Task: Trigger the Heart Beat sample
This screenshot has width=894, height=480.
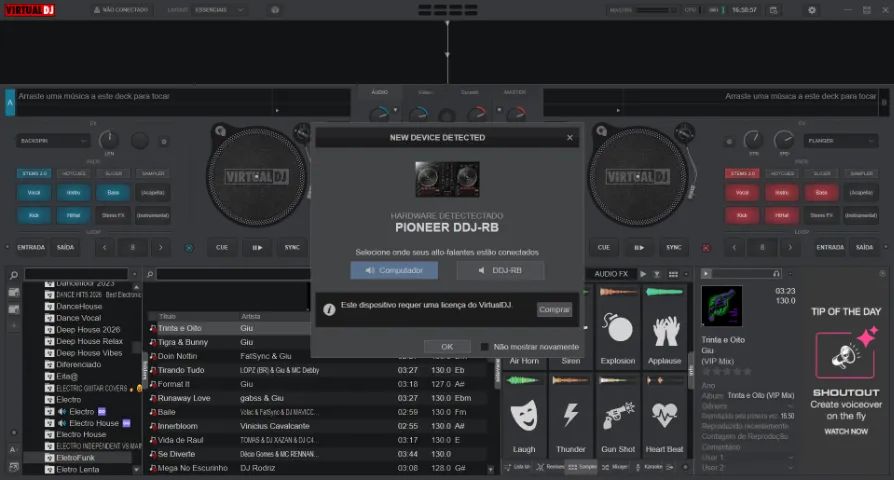Action: pos(664,416)
